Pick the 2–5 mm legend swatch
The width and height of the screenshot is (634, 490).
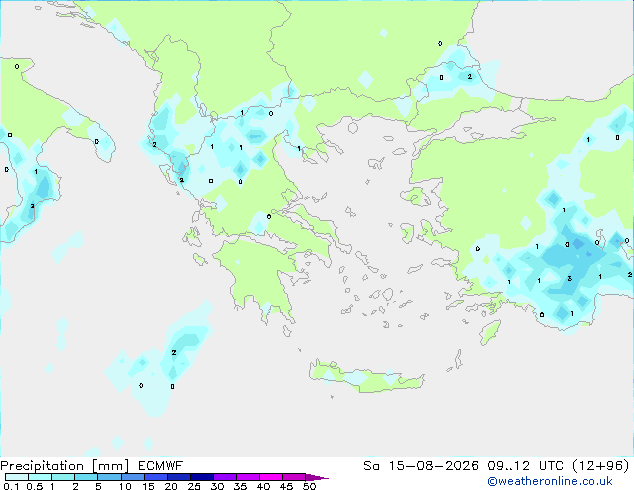click(x=86, y=477)
